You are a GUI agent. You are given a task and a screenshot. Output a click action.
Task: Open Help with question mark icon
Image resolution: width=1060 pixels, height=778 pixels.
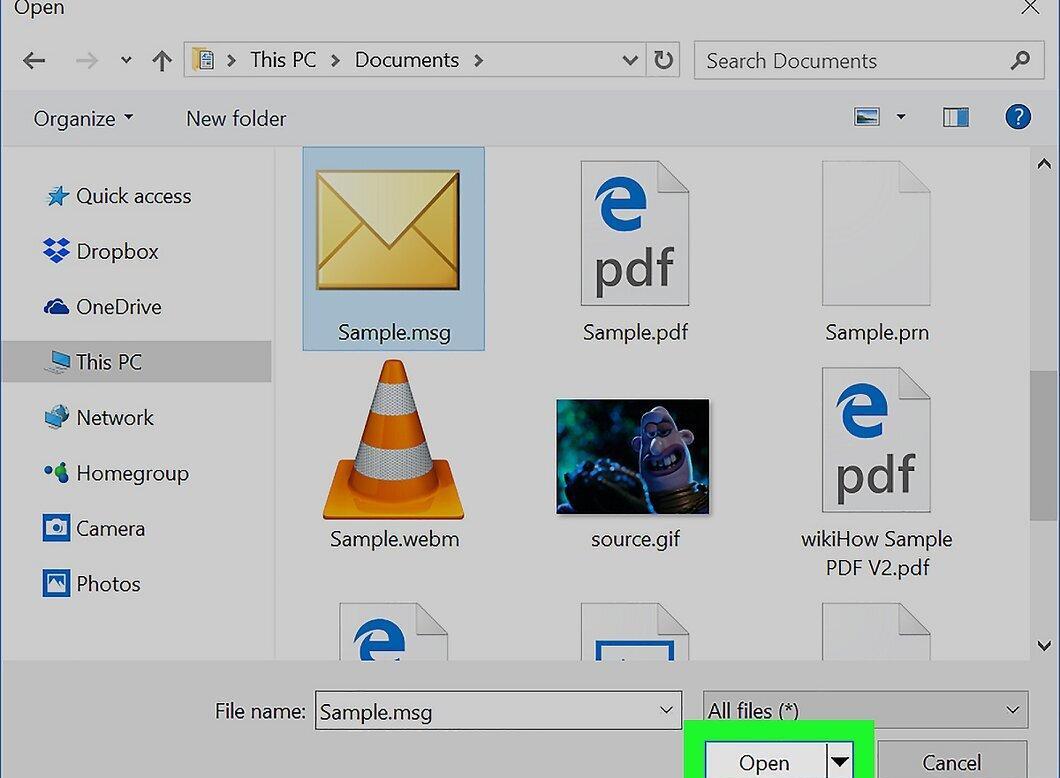[x=1018, y=117]
